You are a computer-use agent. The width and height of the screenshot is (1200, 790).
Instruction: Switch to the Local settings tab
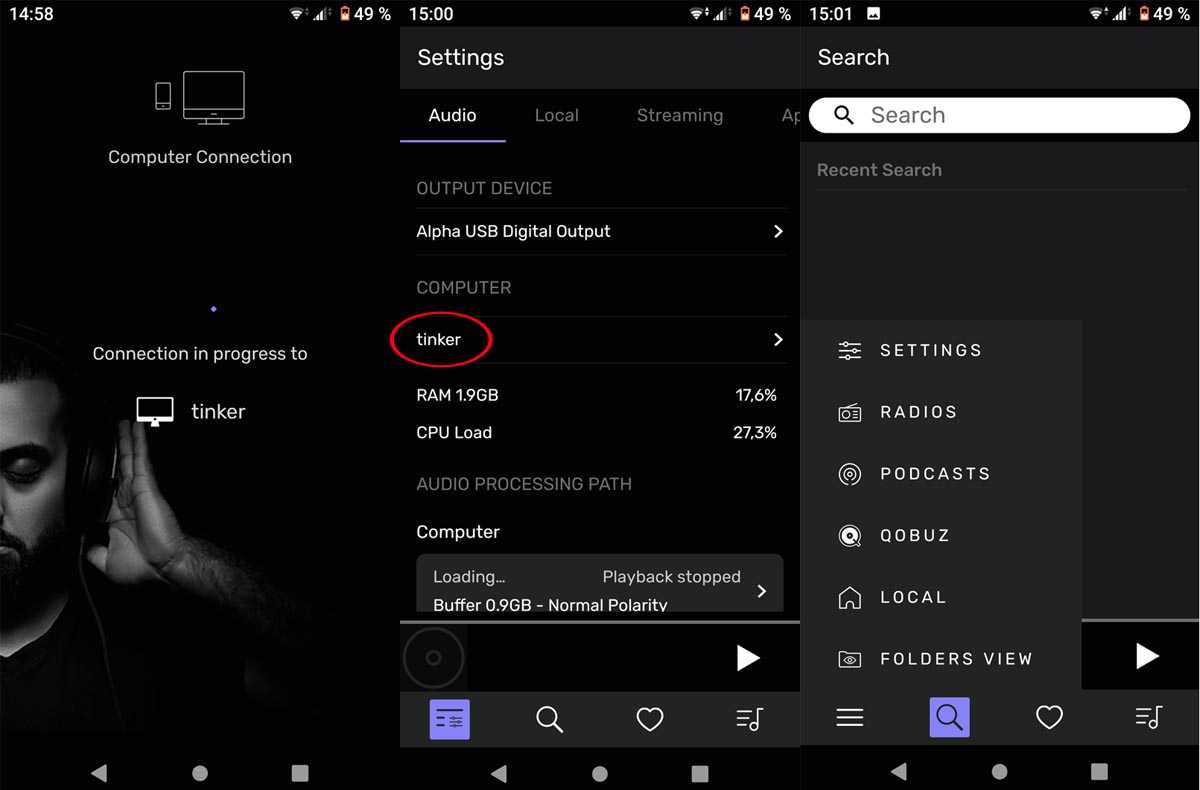coord(556,115)
